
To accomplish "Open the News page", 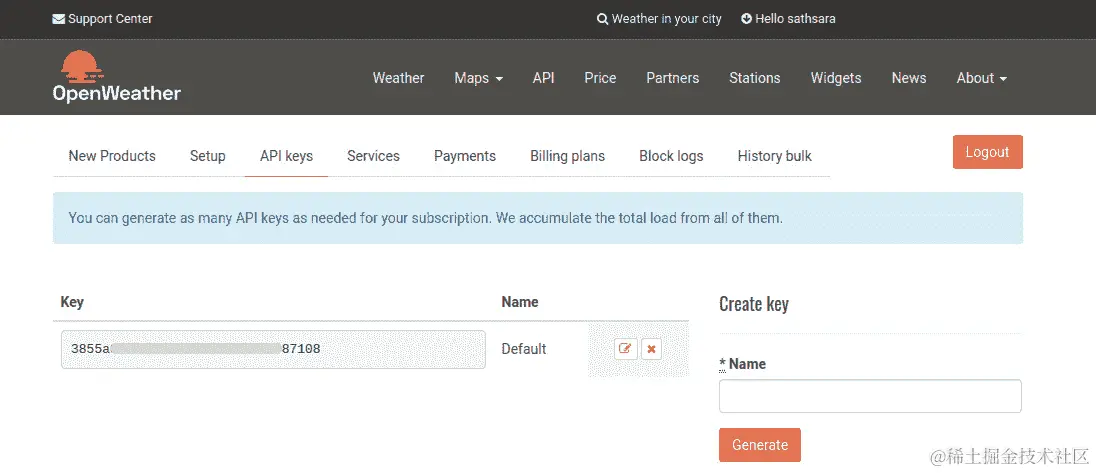I will click(909, 78).
